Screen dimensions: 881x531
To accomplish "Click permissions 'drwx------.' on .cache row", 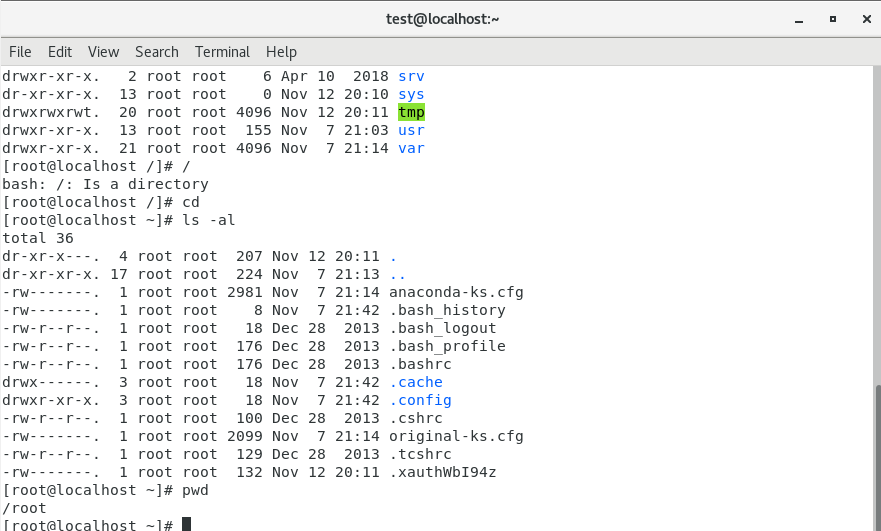I will 51,382.
